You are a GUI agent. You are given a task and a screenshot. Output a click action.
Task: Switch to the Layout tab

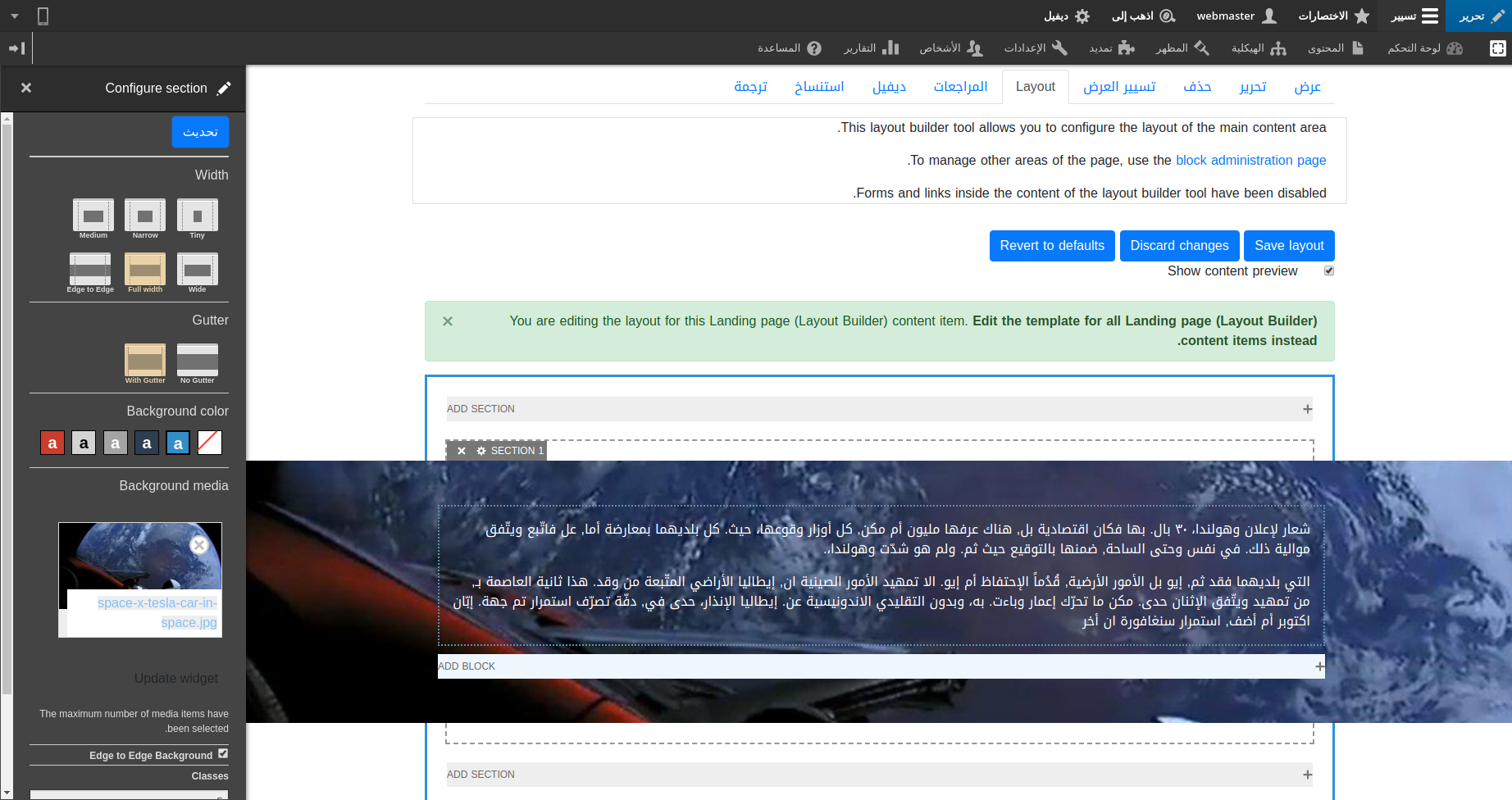click(1035, 87)
